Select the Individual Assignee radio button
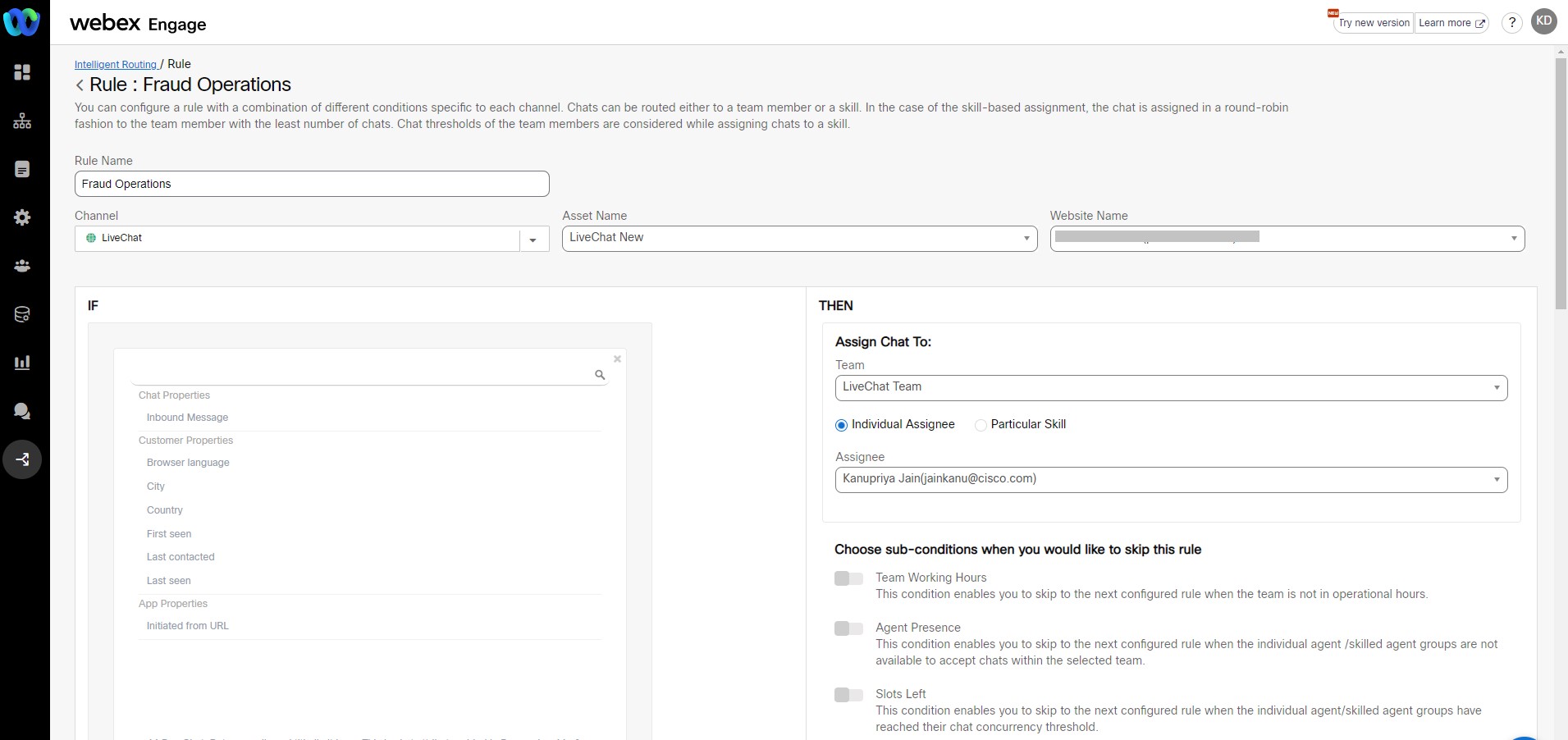 coord(841,425)
